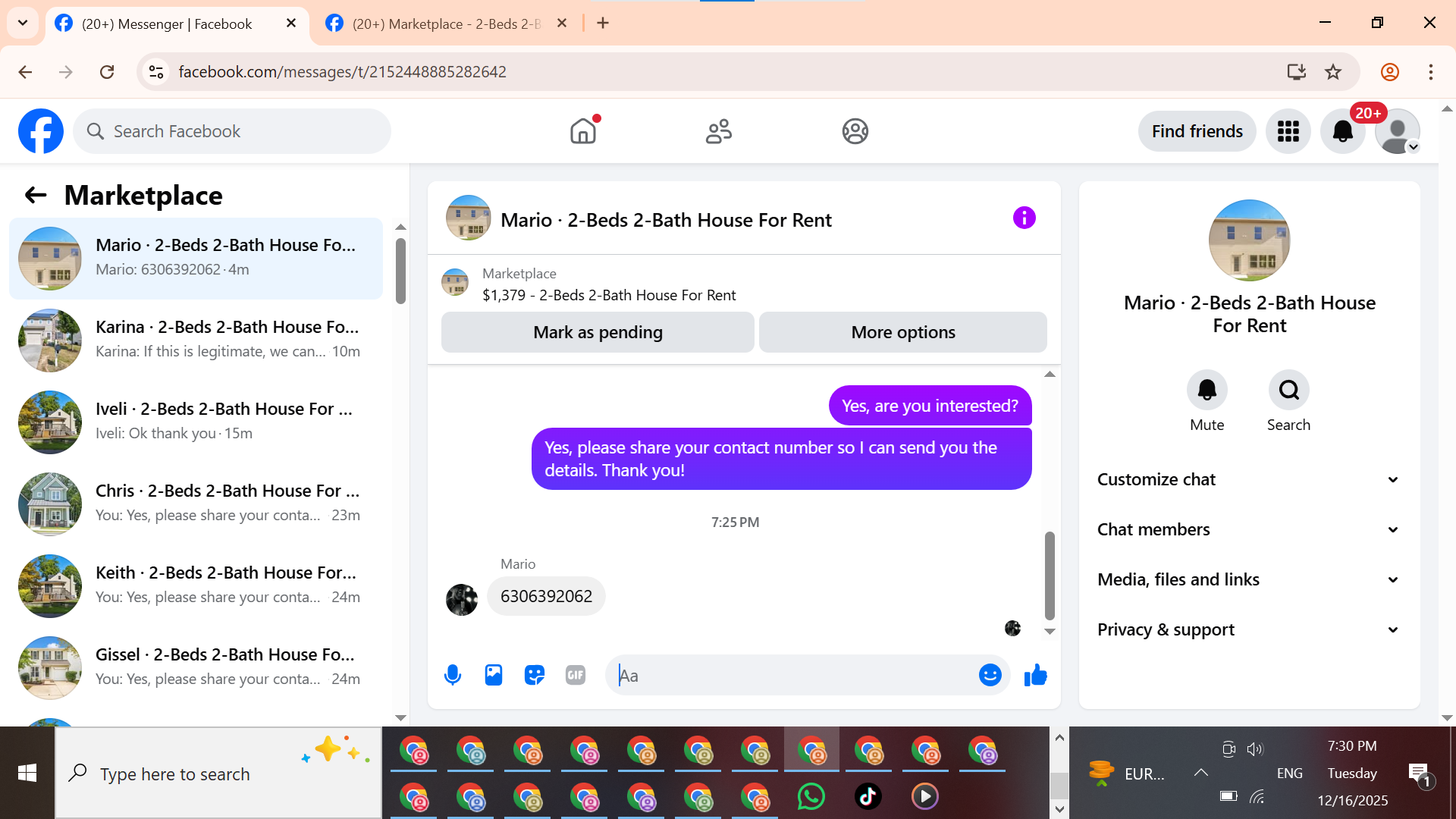Screen dimensions: 1456x819
Task: Open WhatsApp from the taskbar
Action: (x=811, y=796)
